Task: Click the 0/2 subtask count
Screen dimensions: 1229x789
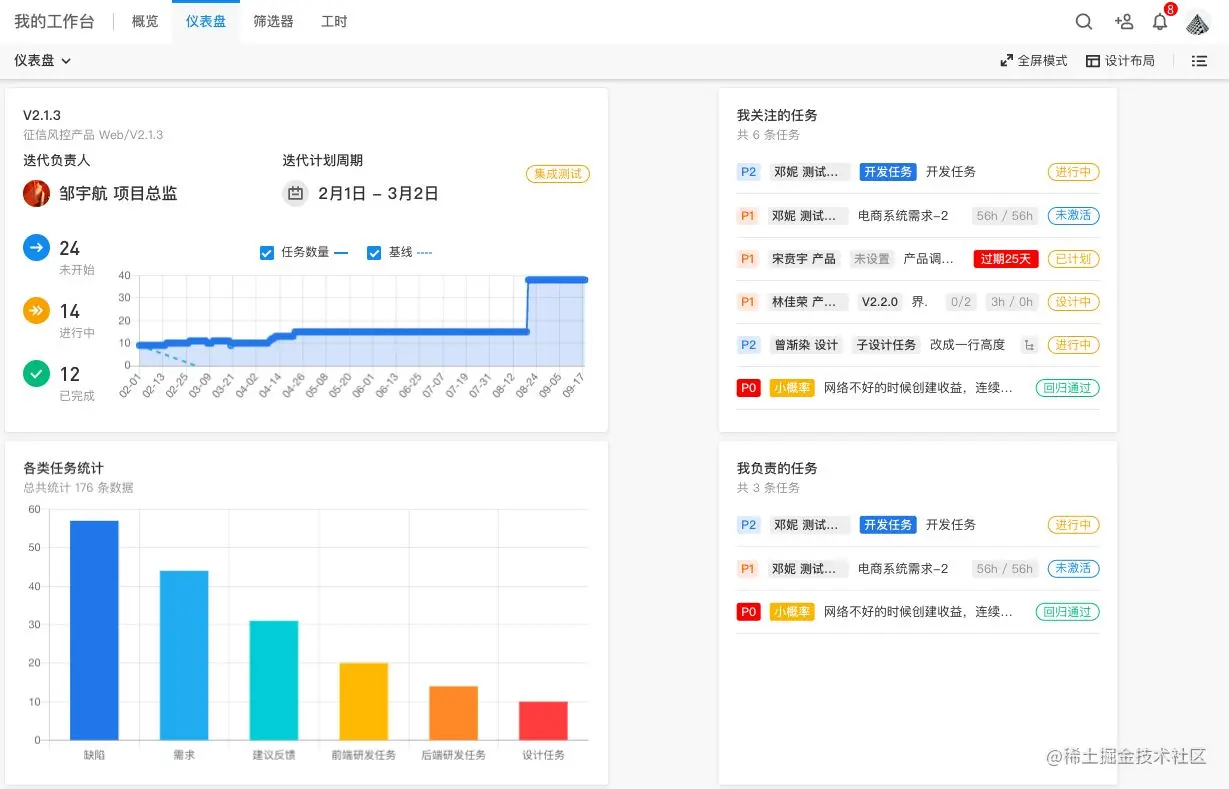Action: tap(960, 302)
